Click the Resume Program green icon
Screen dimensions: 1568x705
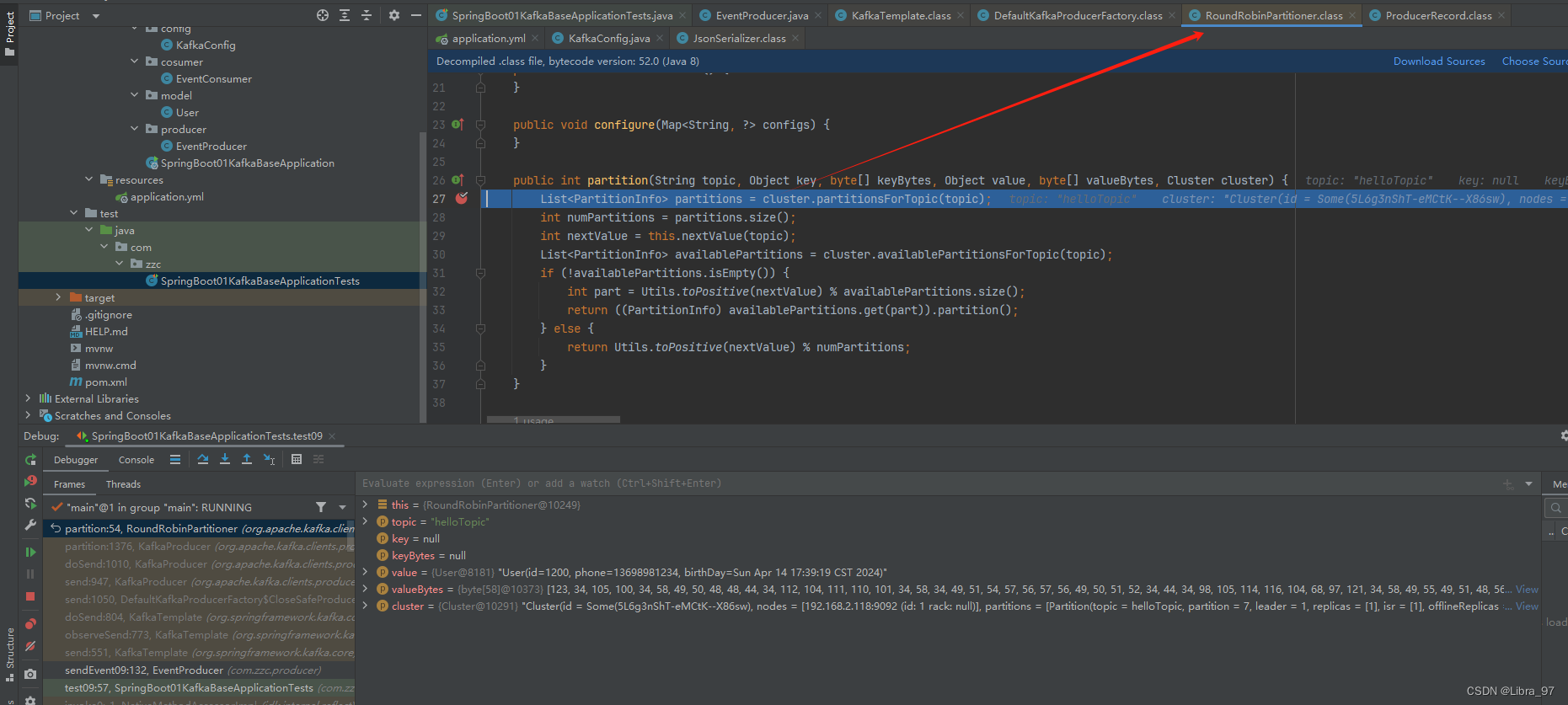tap(30, 553)
